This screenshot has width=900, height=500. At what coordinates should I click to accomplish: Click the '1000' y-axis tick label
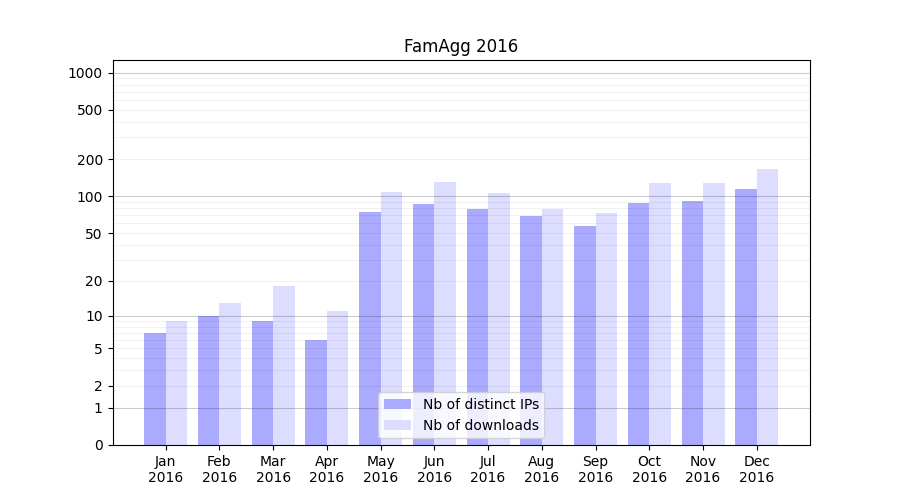click(85, 73)
